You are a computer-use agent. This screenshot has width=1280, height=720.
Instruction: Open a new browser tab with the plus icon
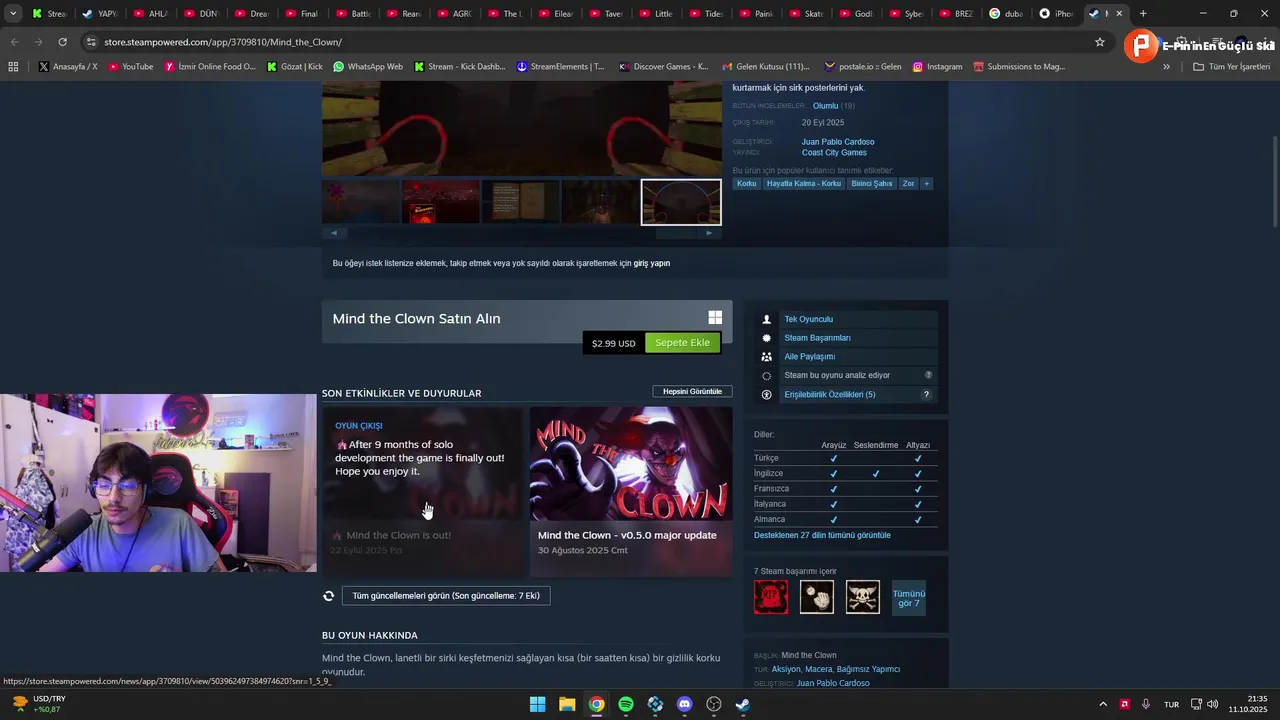(x=1143, y=13)
